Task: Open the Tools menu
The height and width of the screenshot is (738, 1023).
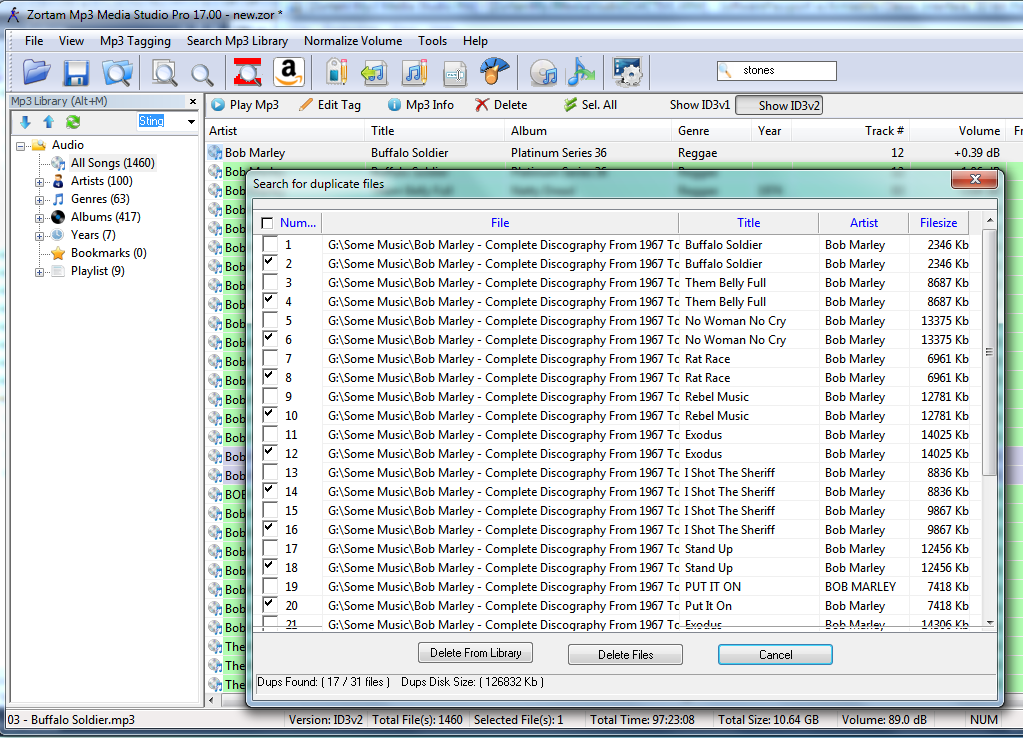Action: point(433,40)
